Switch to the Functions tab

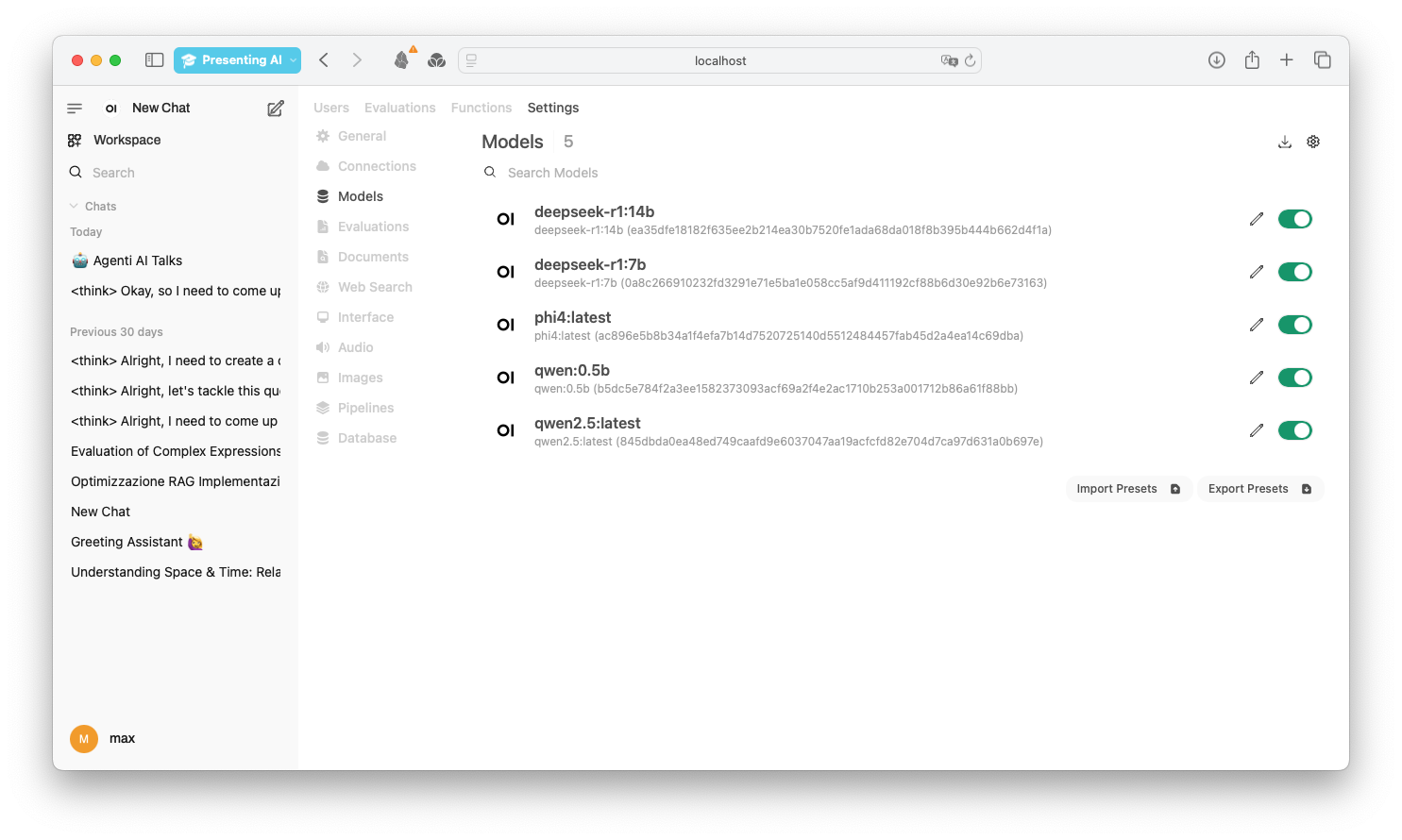tap(481, 109)
